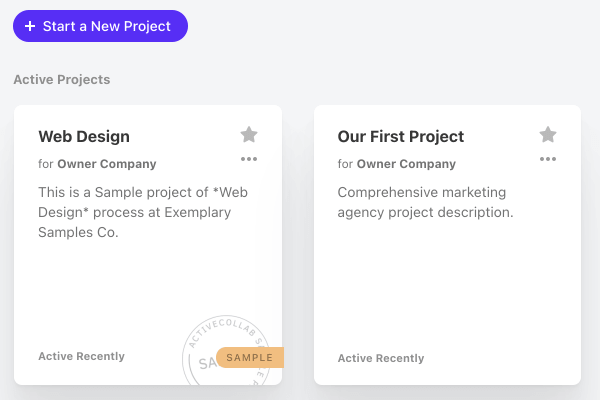Viewport: 600px width, 400px height.
Task: Click the orange SAMPLE badge
Action: point(250,358)
